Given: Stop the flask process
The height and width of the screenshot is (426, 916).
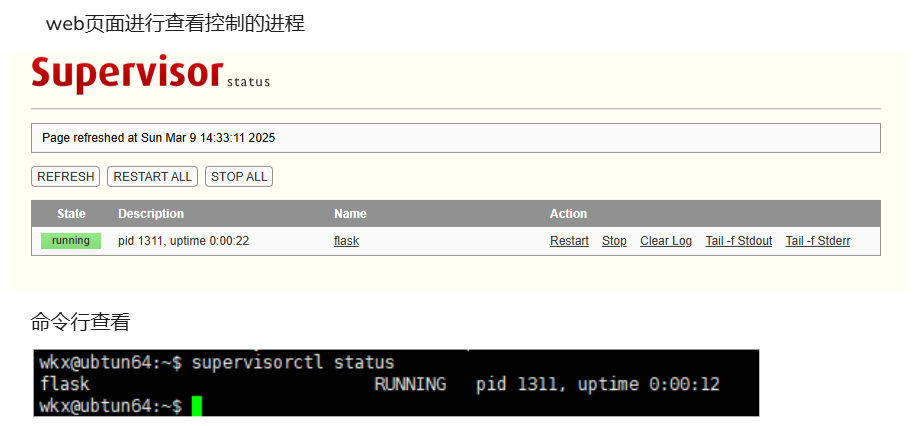Looking at the screenshot, I should coord(614,241).
